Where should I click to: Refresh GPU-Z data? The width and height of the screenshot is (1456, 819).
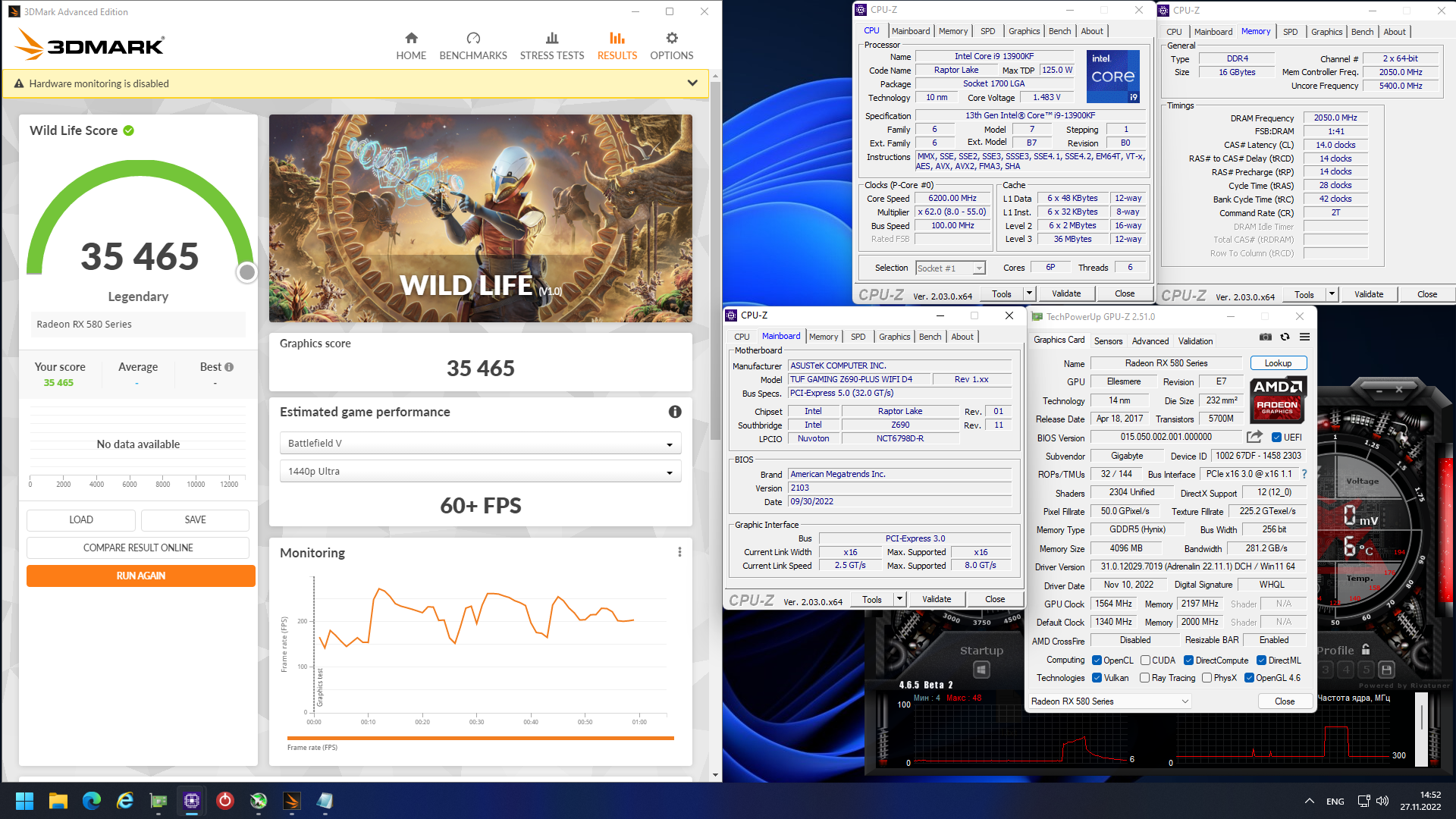(1285, 337)
